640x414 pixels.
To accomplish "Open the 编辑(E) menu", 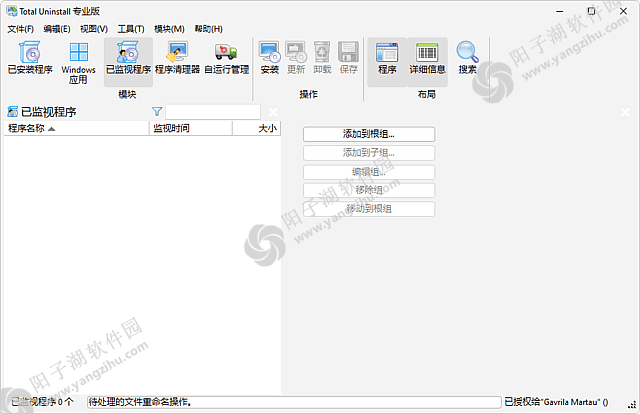I will pyautogui.click(x=57, y=29).
